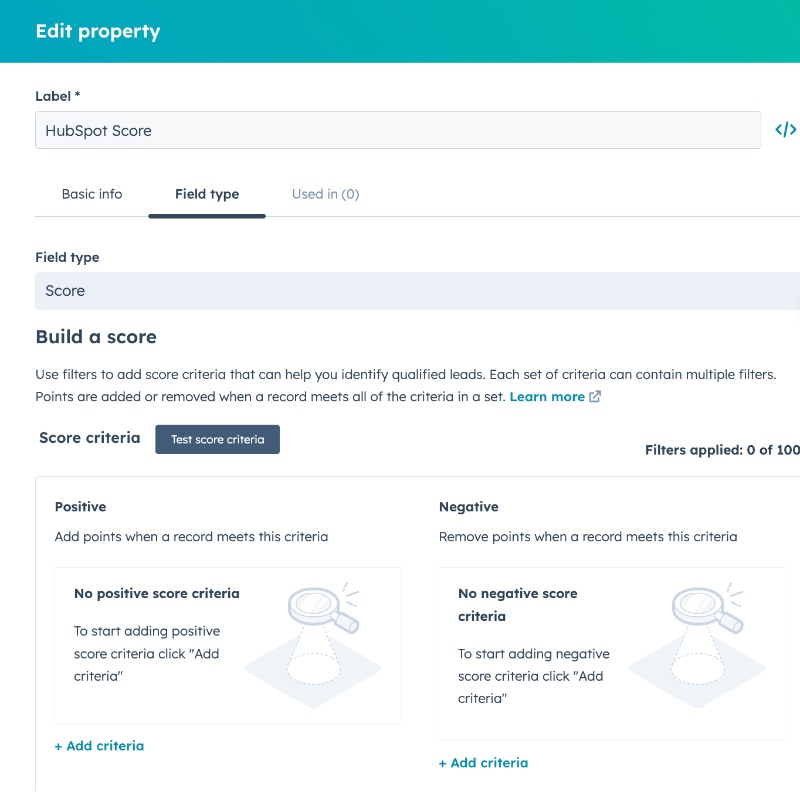Image resolution: width=800 pixels, height=792 pixels.
Task: Click the Edit property header title
Action: coord(98,31)
